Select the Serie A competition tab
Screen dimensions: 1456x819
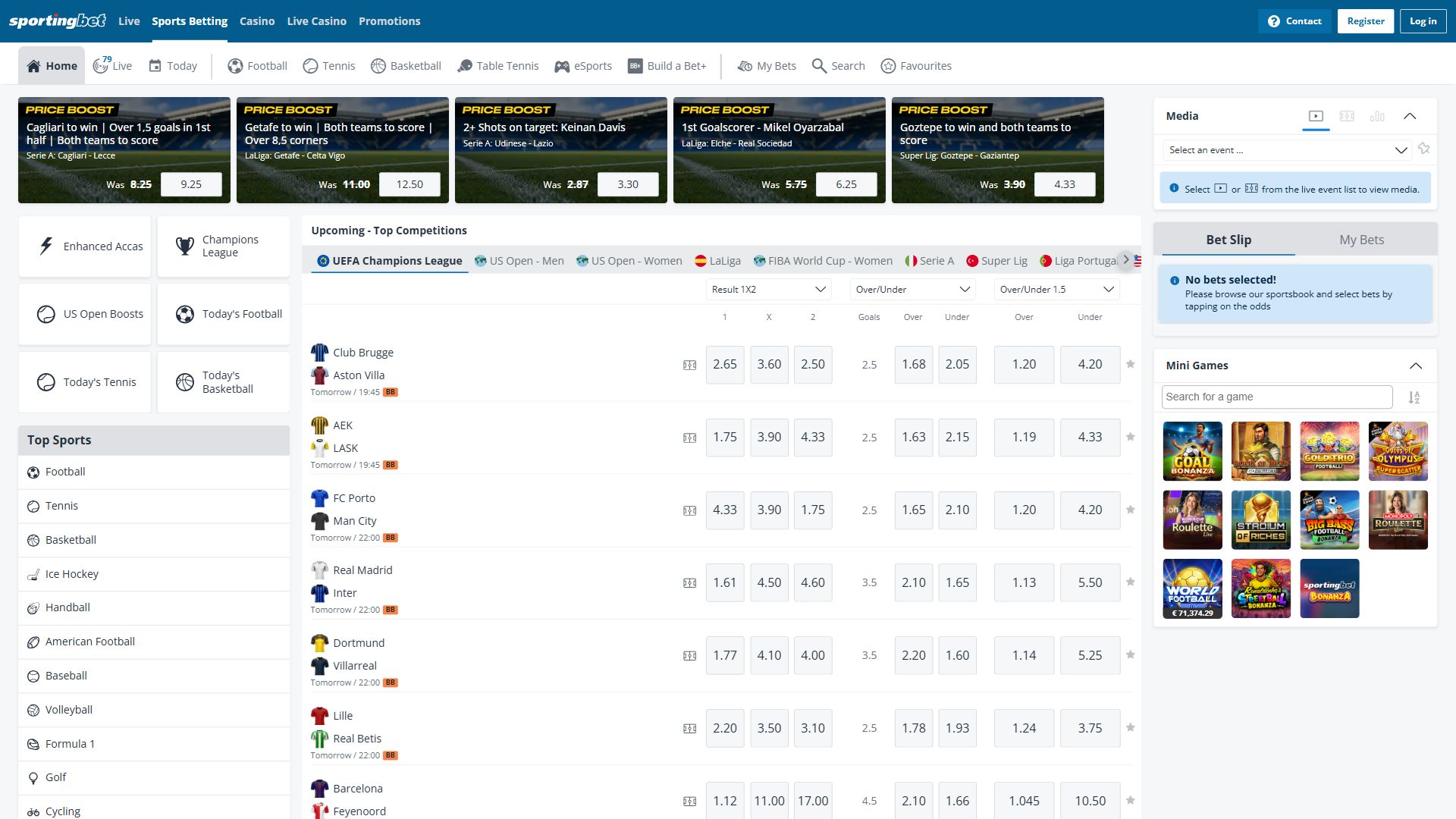[x=930, y=261]
